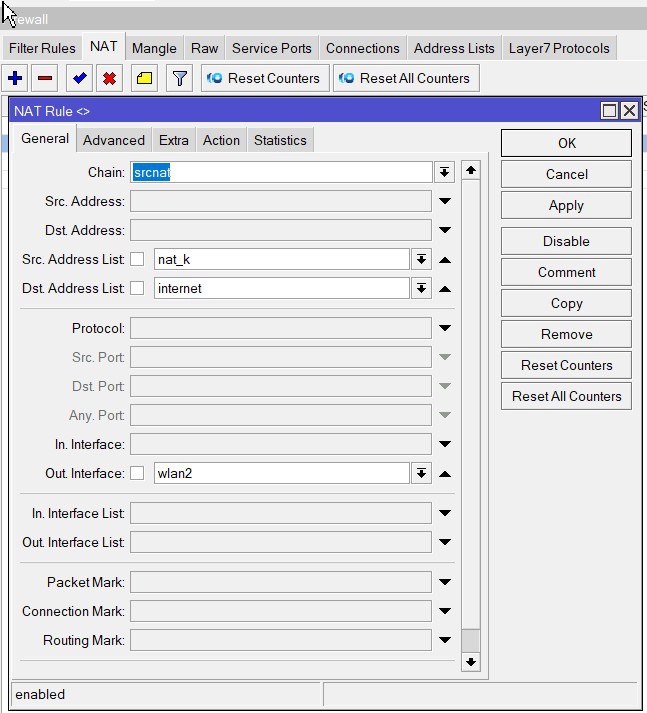647x713 pixels.
Task: Click the Chain input field with srcnat
Action: pyautogui.click(x=281, y=172)
